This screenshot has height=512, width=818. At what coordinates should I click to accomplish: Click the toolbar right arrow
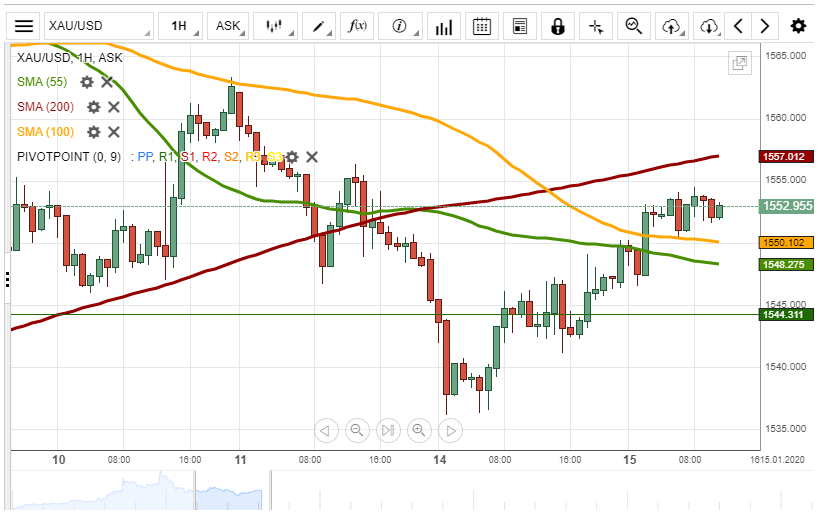coord(765,26)
